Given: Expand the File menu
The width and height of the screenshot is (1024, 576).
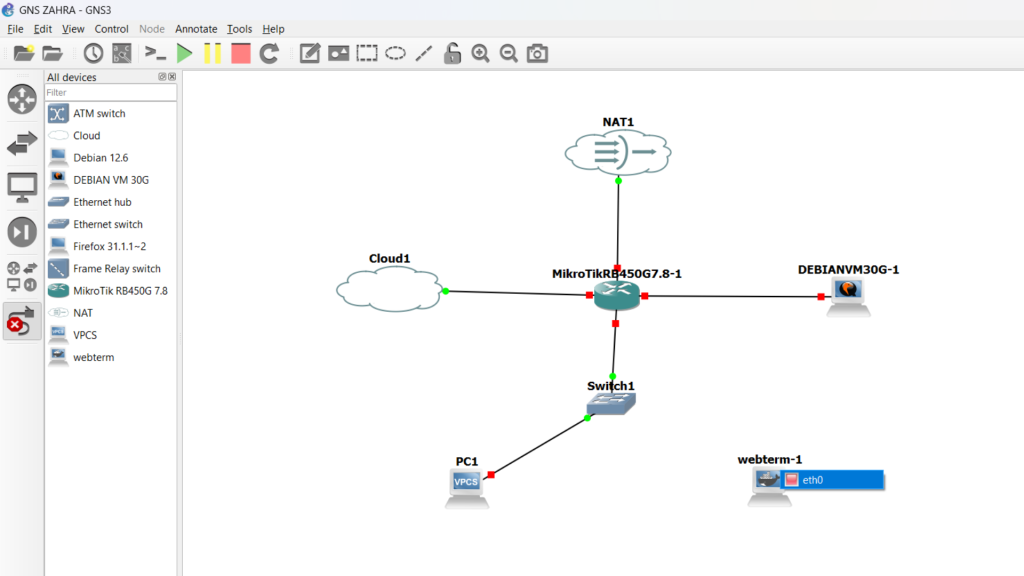Looking at the screenshot, I should [15, 29].
